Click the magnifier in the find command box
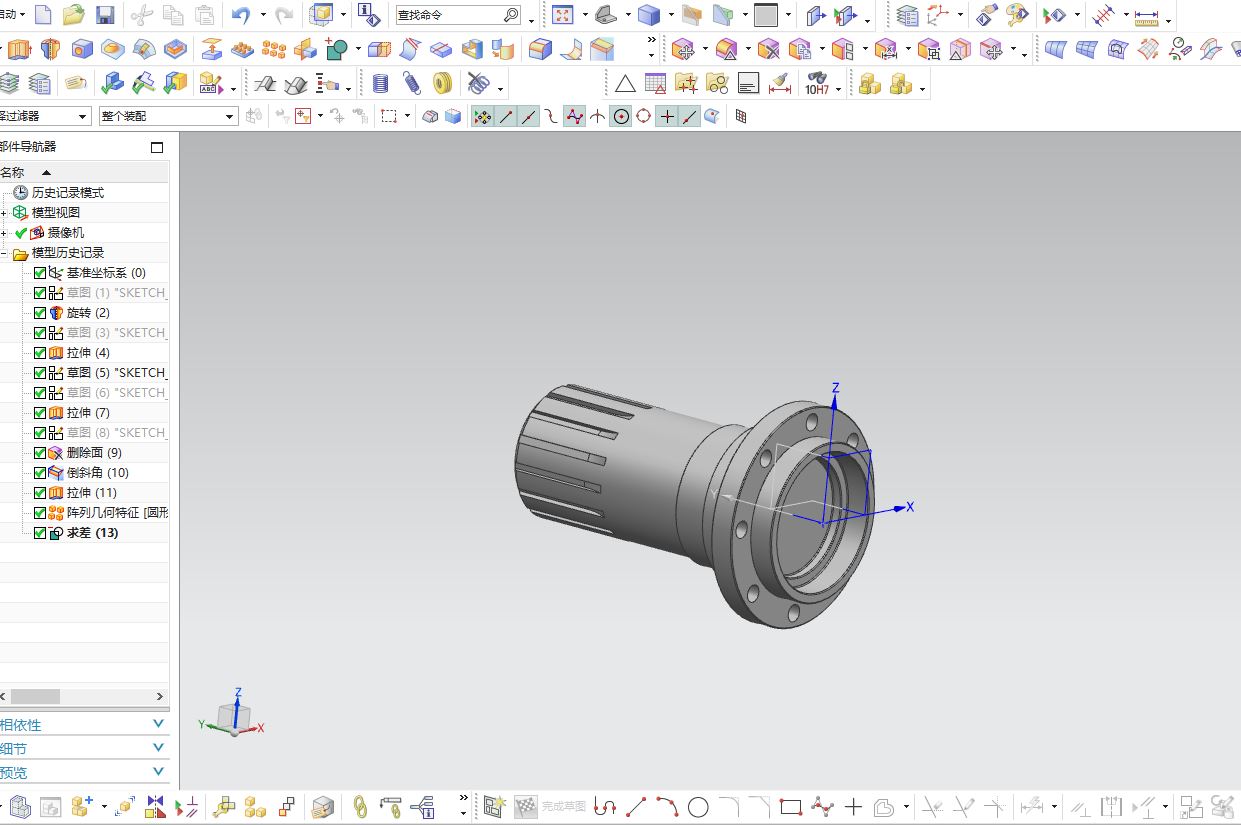1241x825 pixels. click(510, 15)
